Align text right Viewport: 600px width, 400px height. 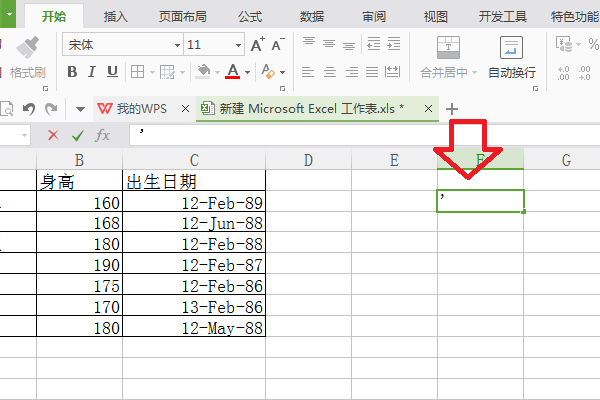coord(351,72)
